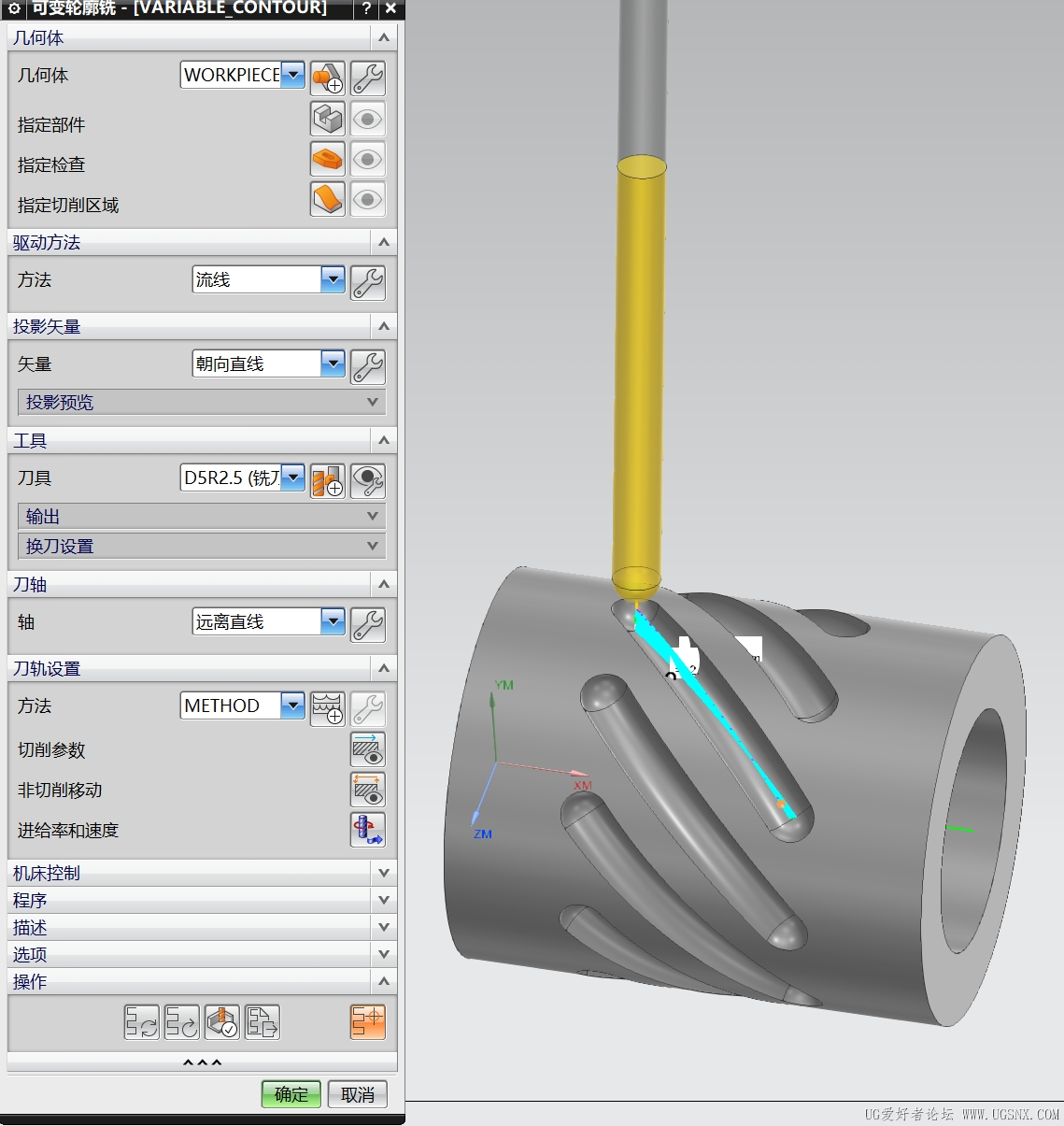Open the 流线 drive method dropdown
This screenshot has height=1126, width=1064.
click(x=333, y=279)
